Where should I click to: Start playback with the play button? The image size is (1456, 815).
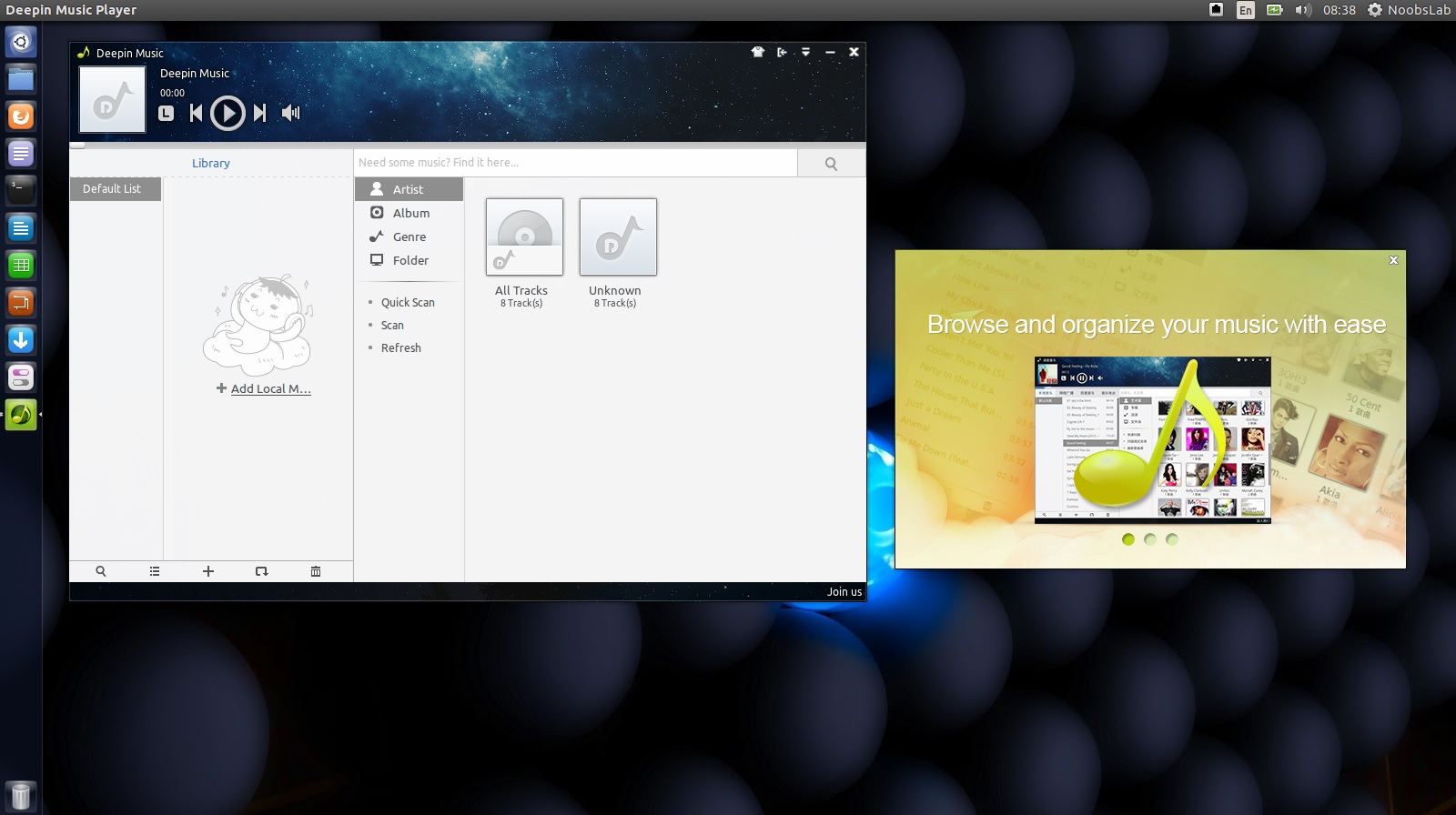click(x=227, y=113)
